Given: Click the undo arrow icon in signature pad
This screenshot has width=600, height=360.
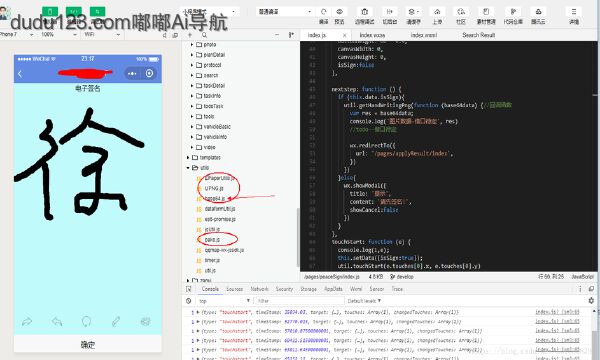Looking at the screenshot, I should (57, 322).
